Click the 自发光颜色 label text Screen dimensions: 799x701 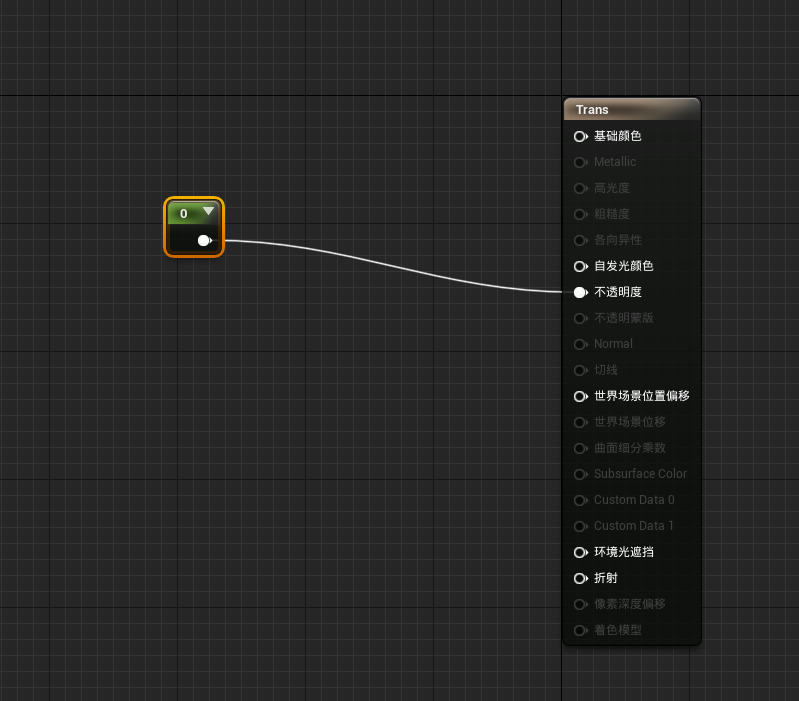point(624,266)
